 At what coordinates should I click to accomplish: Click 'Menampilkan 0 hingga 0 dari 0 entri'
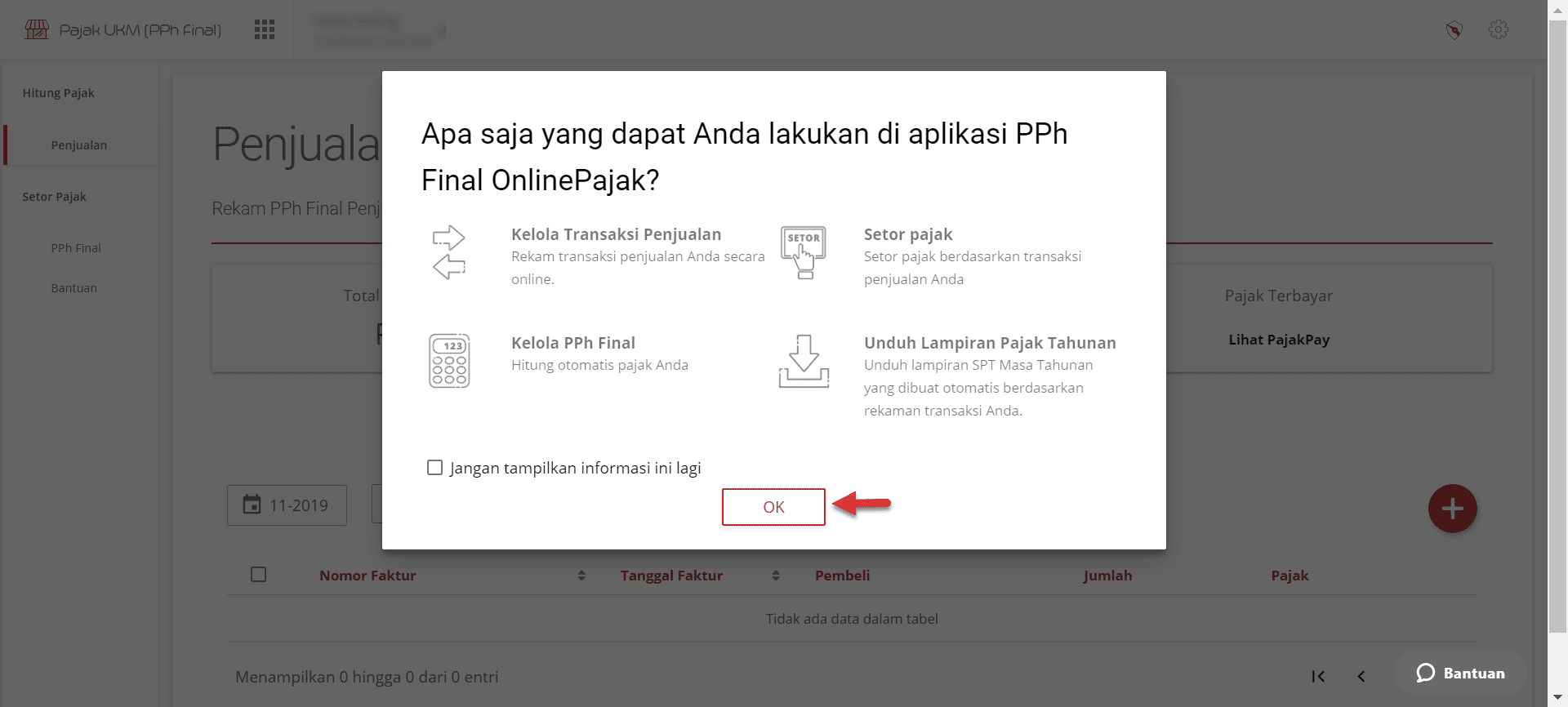(x=367, y=677)
